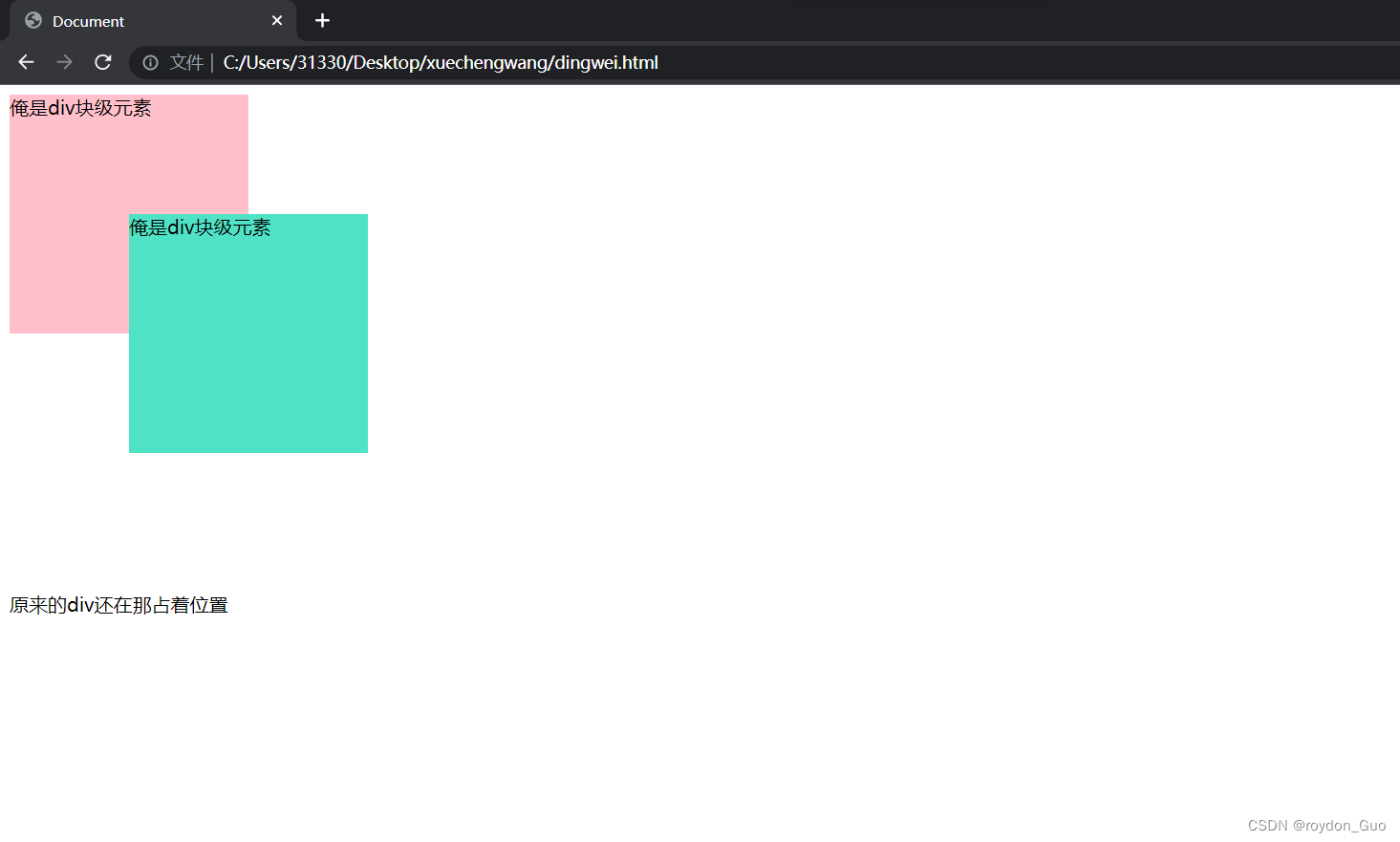This screenshot has height=842, width=1400.
Task: Go back using the browser back arrow
Action: (x=26, y=62)
